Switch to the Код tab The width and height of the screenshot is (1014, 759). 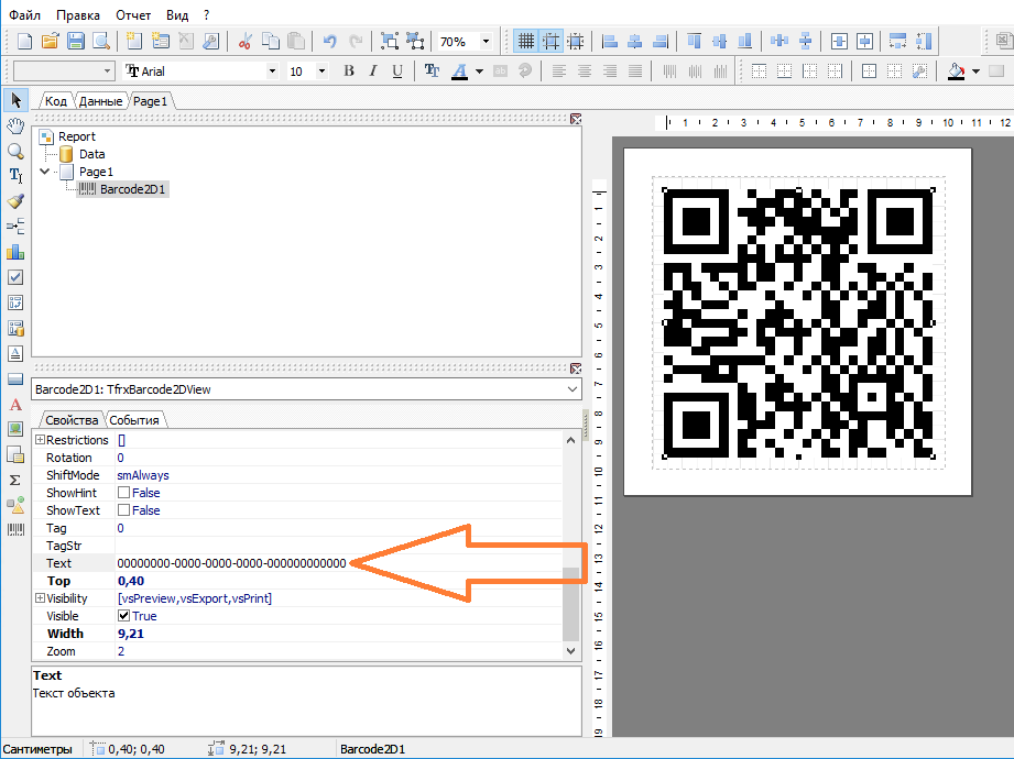point(56,101)
